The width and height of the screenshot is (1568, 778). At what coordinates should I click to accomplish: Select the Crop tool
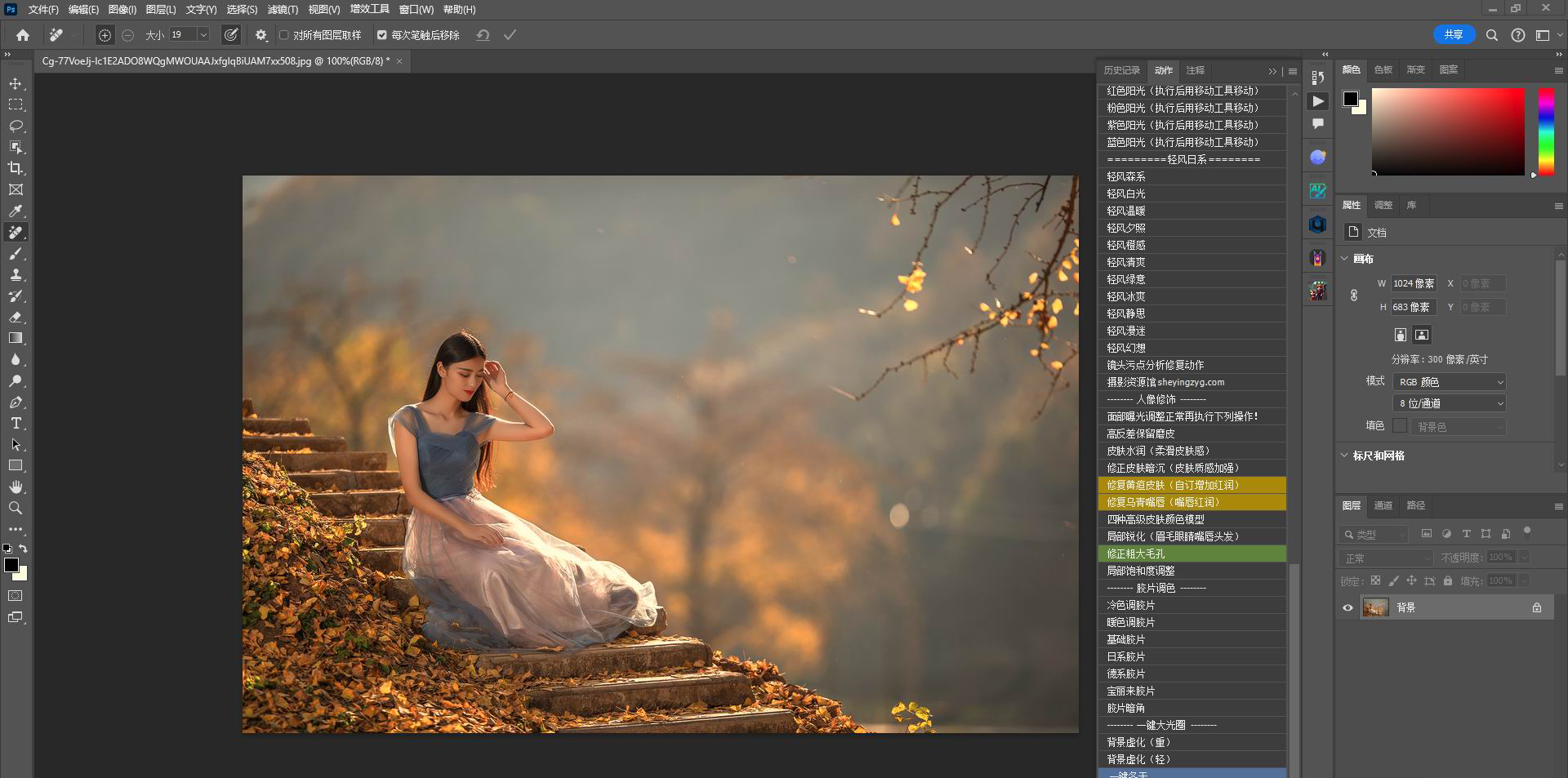pyautogui.click(x=16, y=168)
